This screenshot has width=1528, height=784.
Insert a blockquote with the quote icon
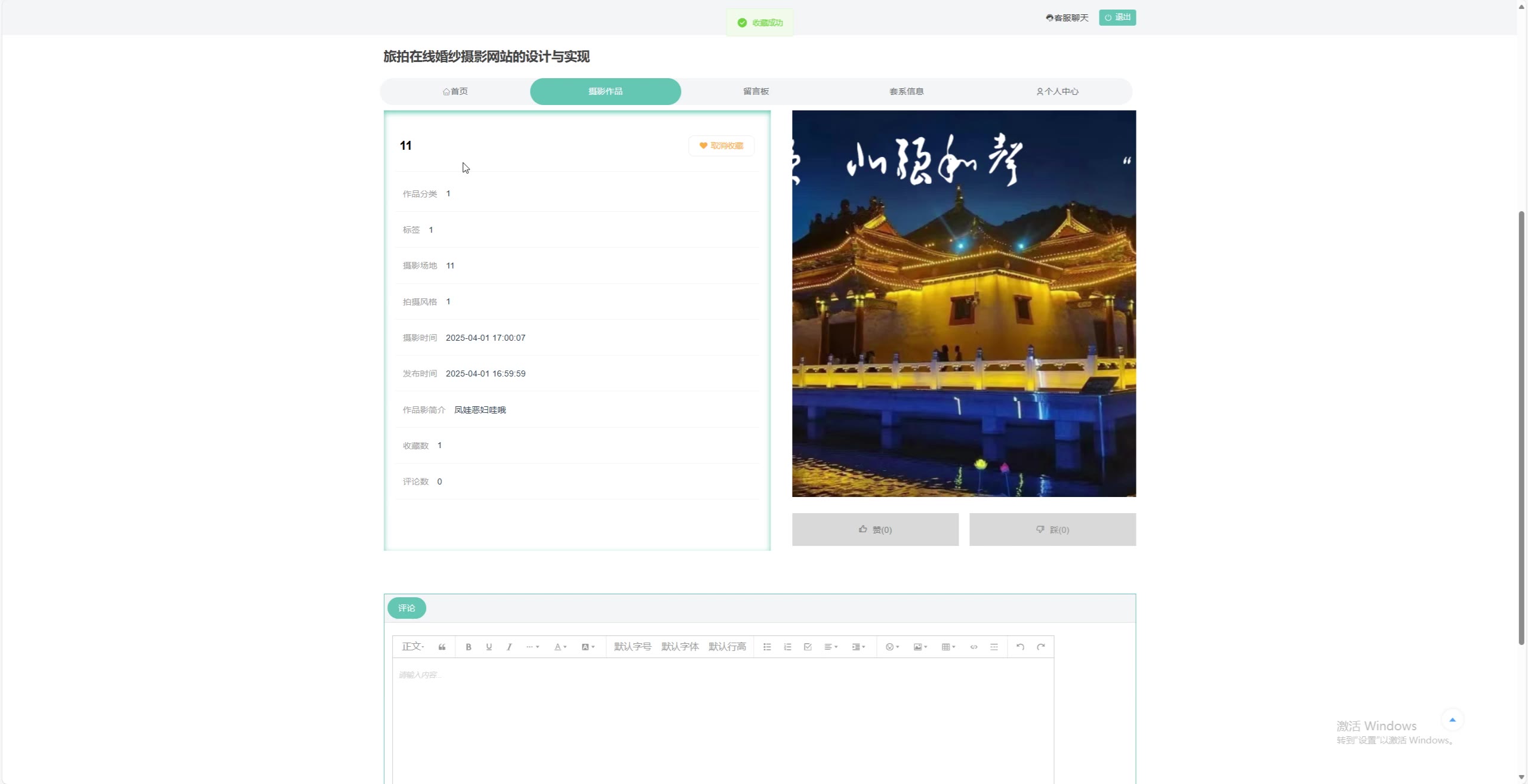click(442, 647)
